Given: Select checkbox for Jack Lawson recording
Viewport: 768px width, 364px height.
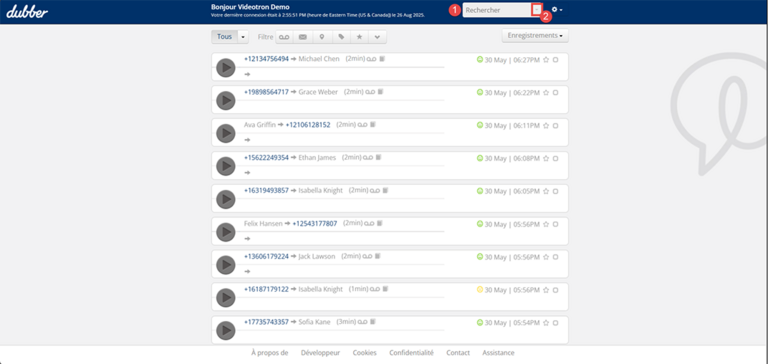Looking at the screenshot, I should 555,257.
